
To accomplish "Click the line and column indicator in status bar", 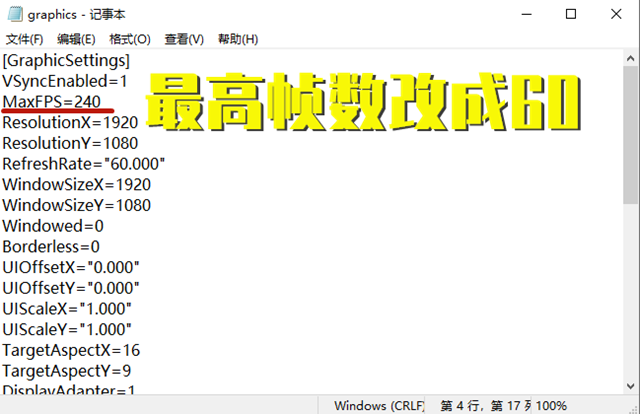I will [x=486, y=405].
